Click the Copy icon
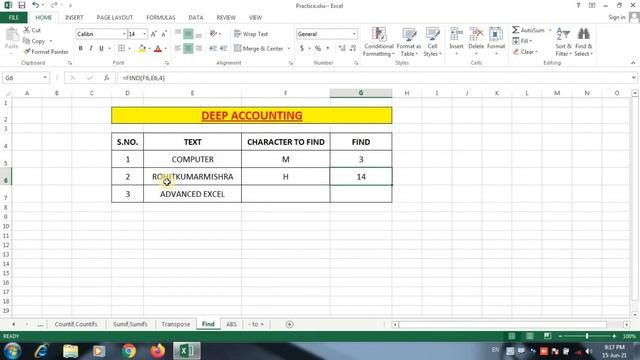Viewport: 640px width, 360px height. coord(27,41)
